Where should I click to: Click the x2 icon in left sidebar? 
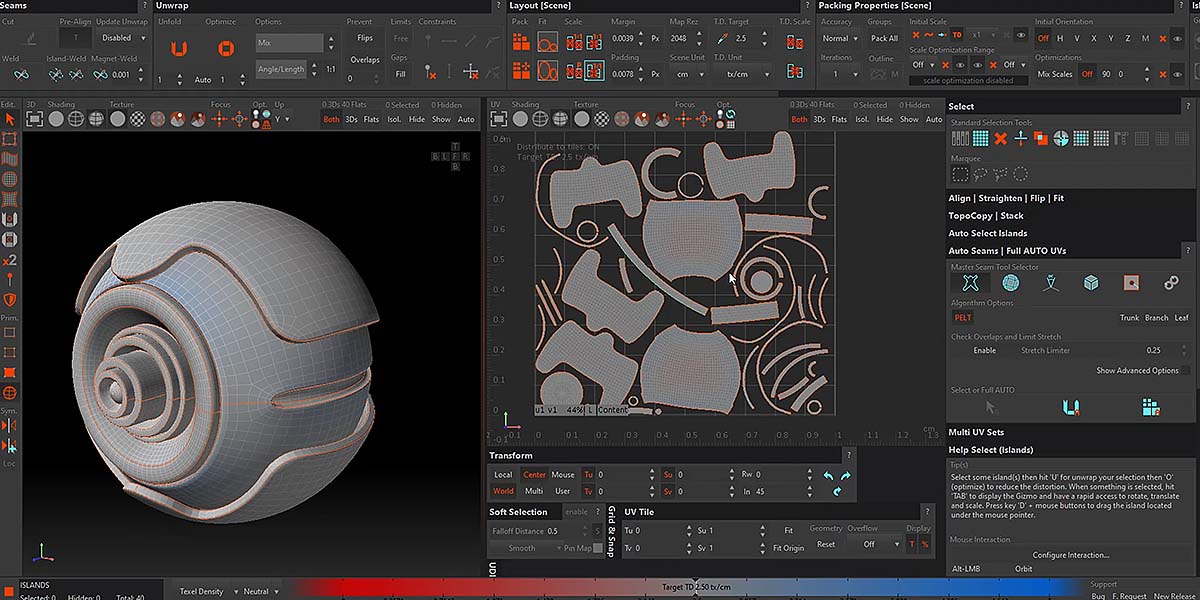pos(9,260)
